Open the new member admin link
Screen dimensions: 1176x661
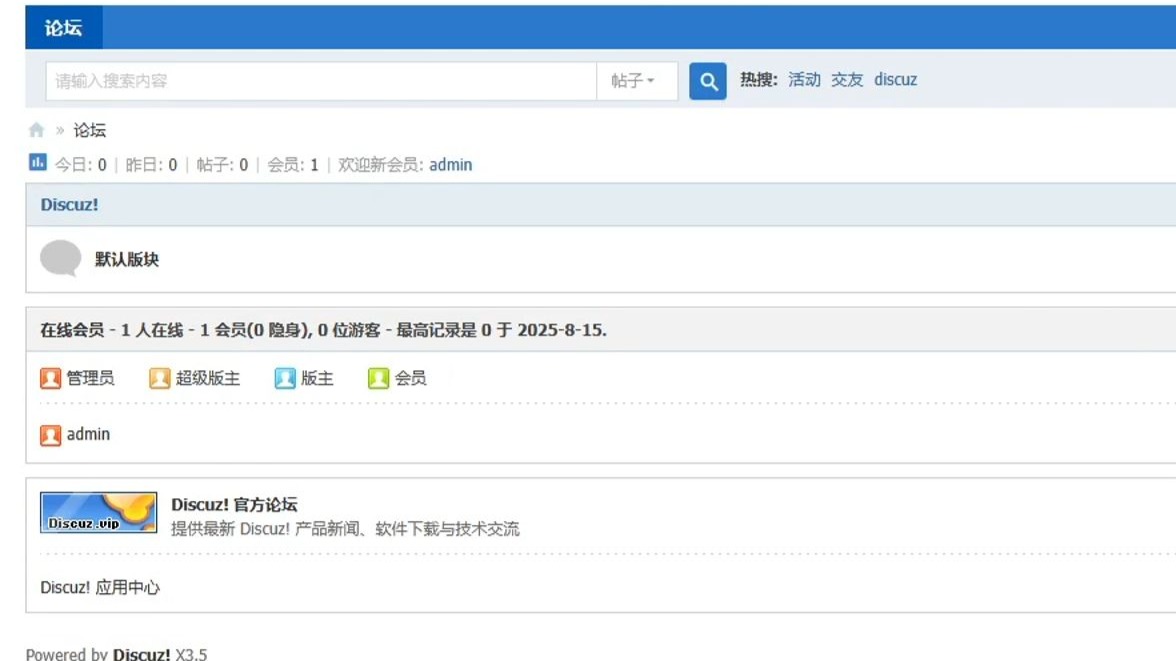click(451, 165)
